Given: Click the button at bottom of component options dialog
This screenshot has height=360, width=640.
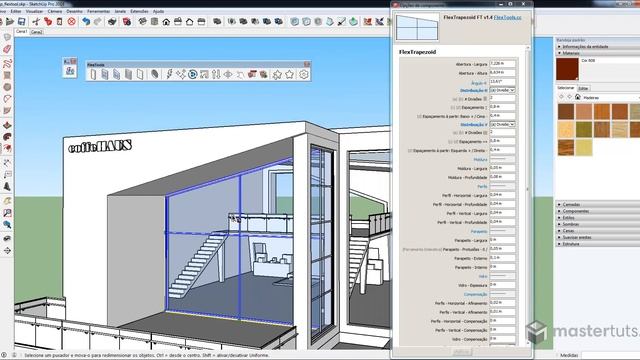Looking at the screenshot, I should point(462,352).
